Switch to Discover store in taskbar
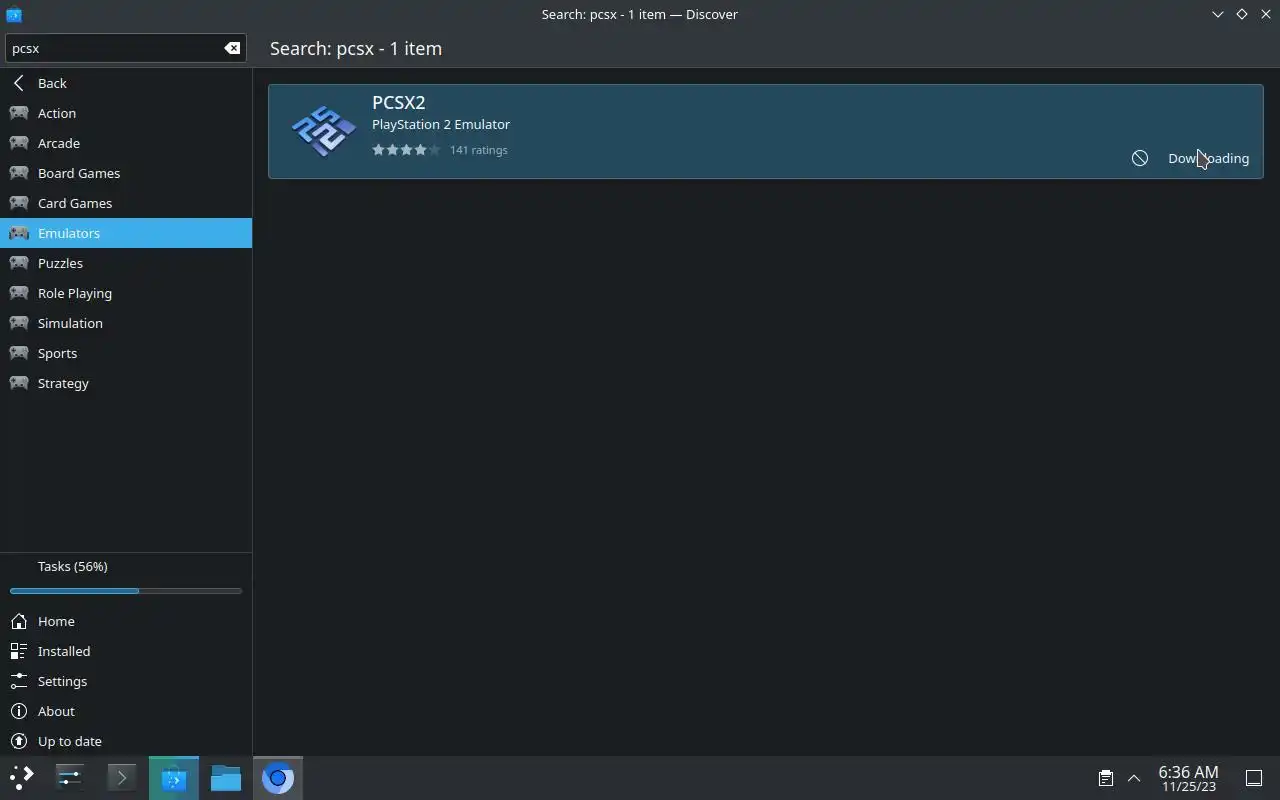1280x800 pixels. pyautogui.click(x=173, y=777)
